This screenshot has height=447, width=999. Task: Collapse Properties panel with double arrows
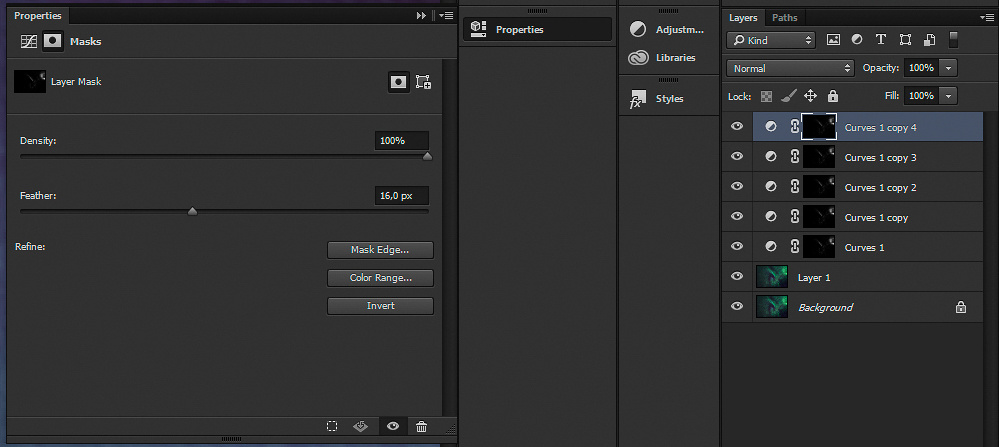click(421, 15)
